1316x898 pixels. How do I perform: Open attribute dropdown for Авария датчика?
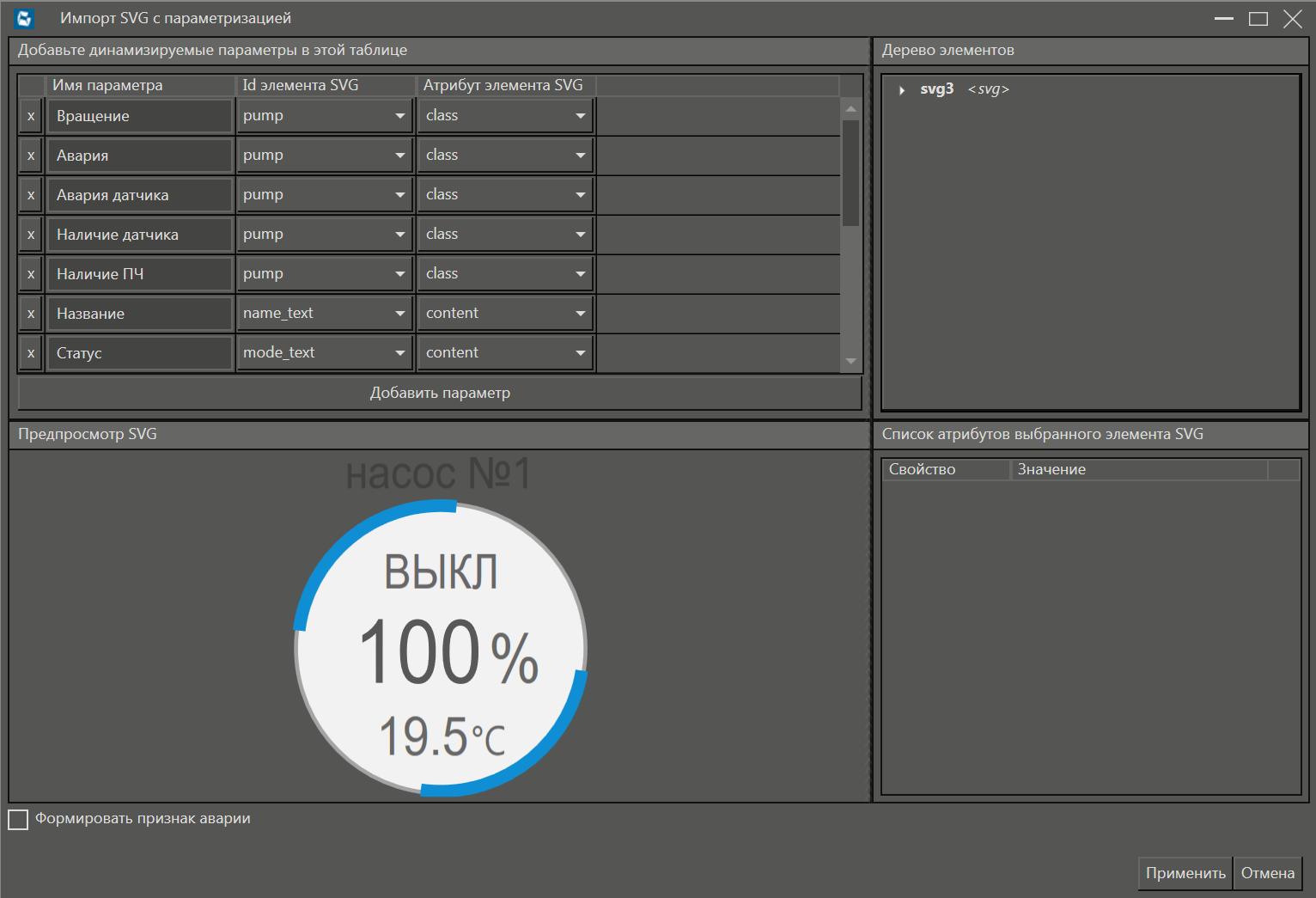click(x=505, y=195)
